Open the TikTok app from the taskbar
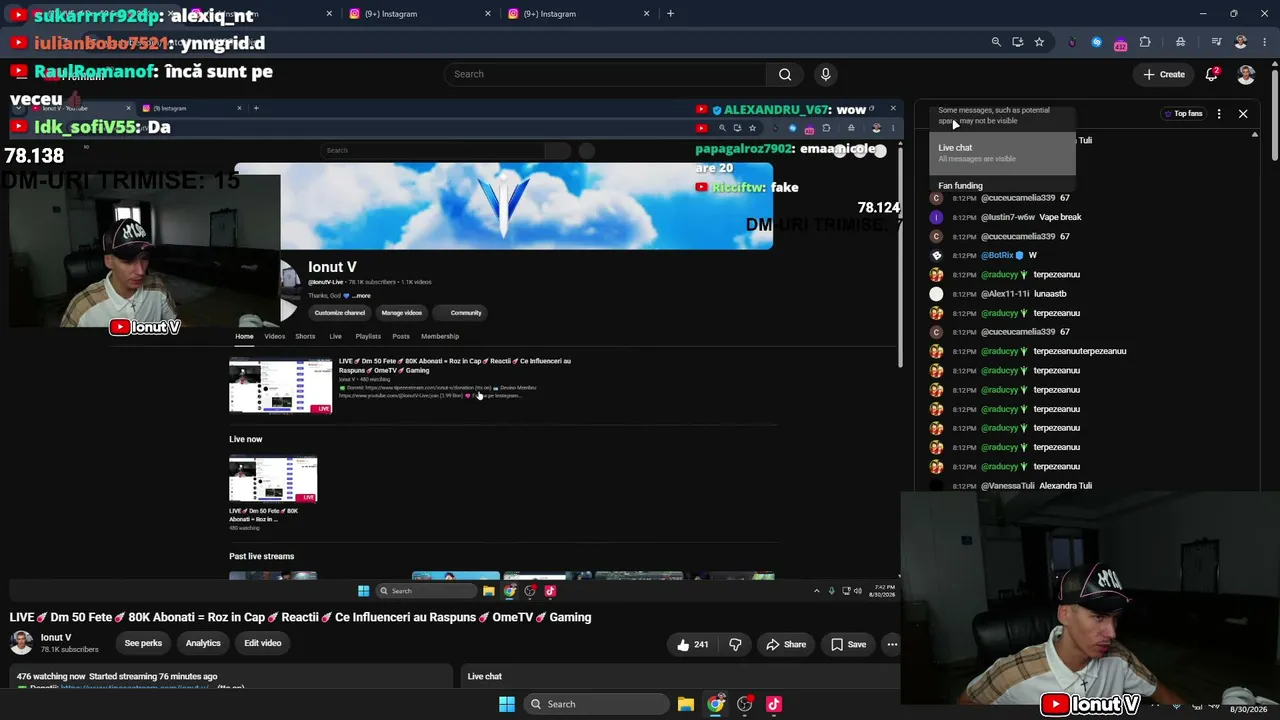This screenshot has width=1280, height=720. coord(773,704)
